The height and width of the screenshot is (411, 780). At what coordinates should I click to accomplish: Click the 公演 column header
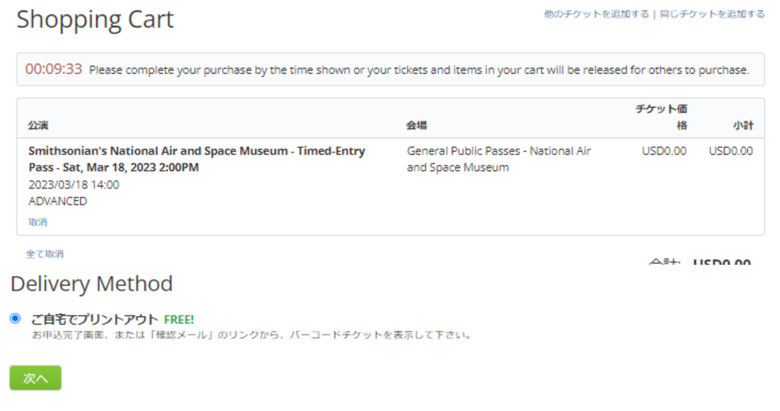coord(38,126)
